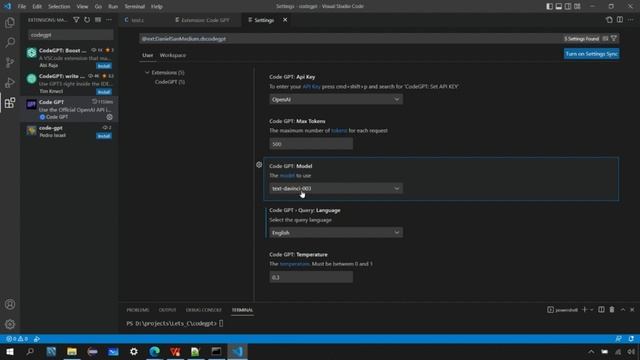The height and width of the screenshot is (360, 640).
Task: Open errors and warnings status bar item
Action: (17, 339)
